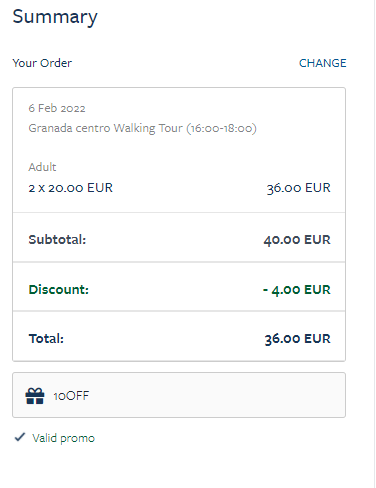376x488 pixels.
Task: Select the Summary heading text
Action: coord(55,17)
